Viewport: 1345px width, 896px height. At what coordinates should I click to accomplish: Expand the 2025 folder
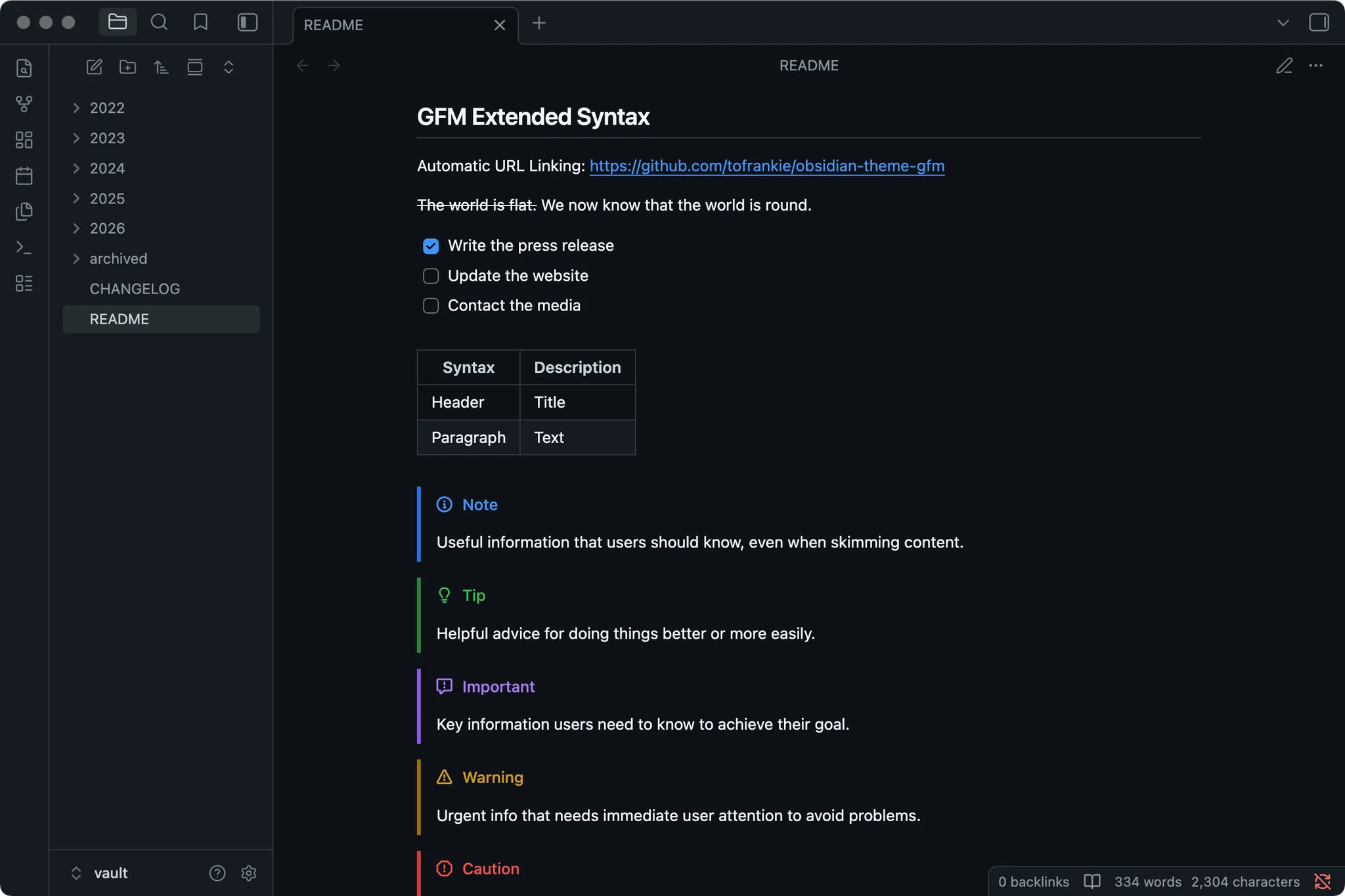coord(76,198)
